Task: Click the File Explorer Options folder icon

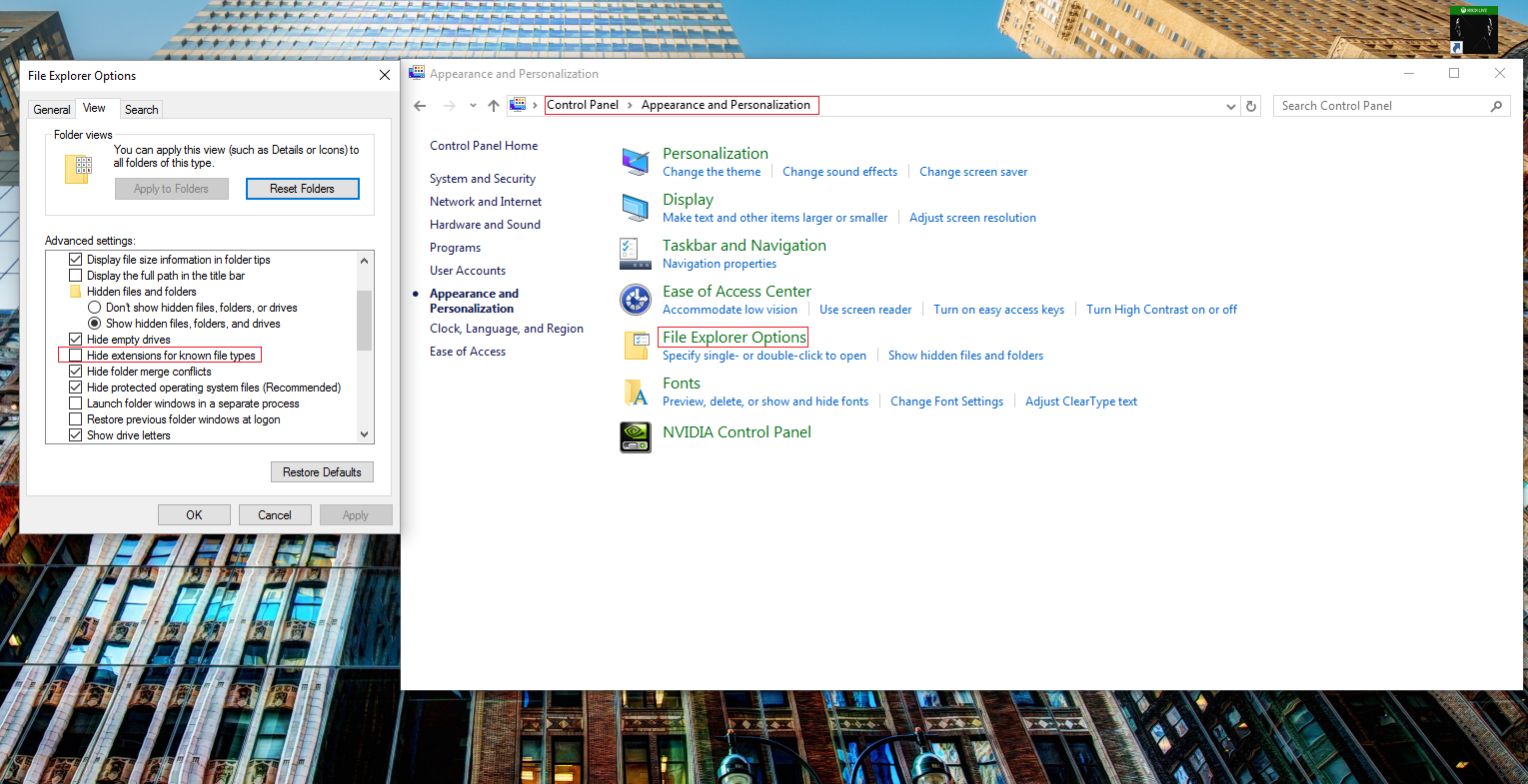Action: click(637, 346)
